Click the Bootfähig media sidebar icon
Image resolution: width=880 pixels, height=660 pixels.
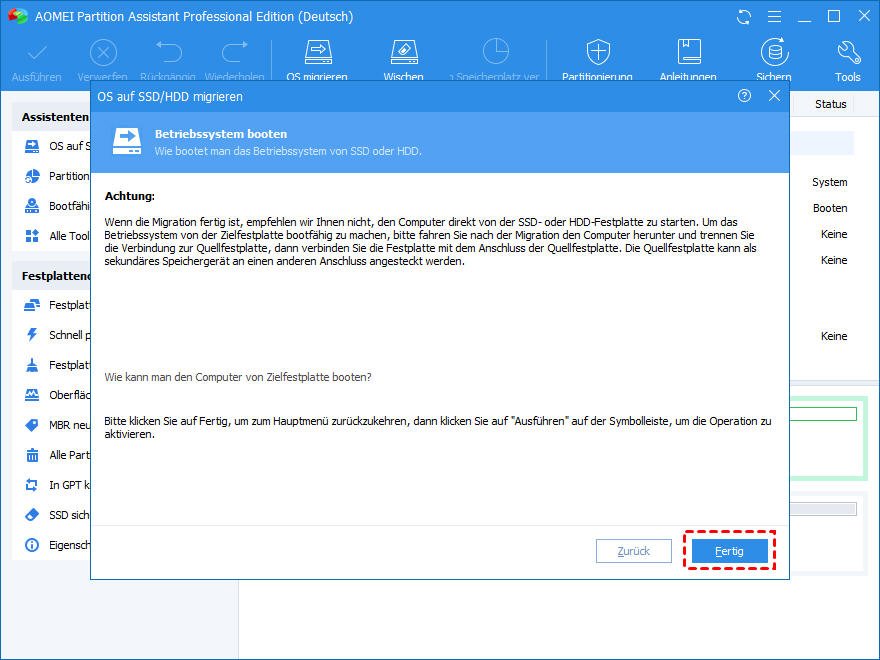pyautogui.click(x=32, y=206)
